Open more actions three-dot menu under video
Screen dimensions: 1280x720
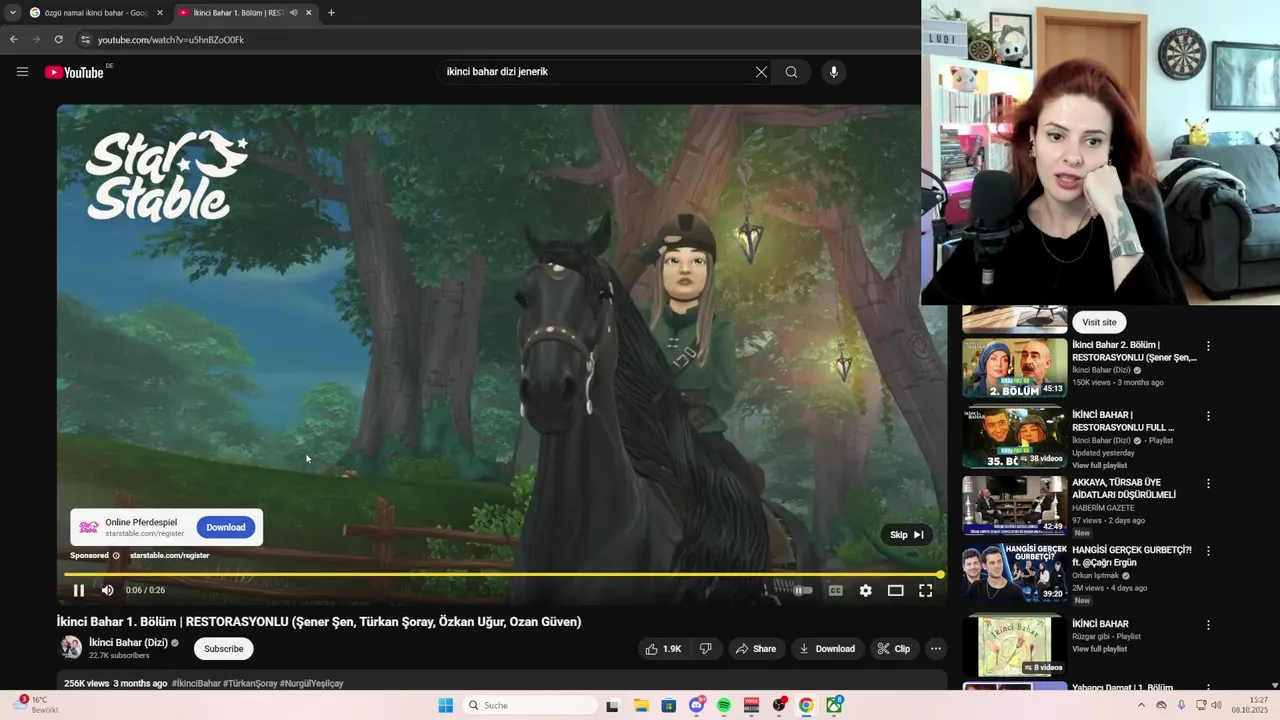click(x=936, y=649)
